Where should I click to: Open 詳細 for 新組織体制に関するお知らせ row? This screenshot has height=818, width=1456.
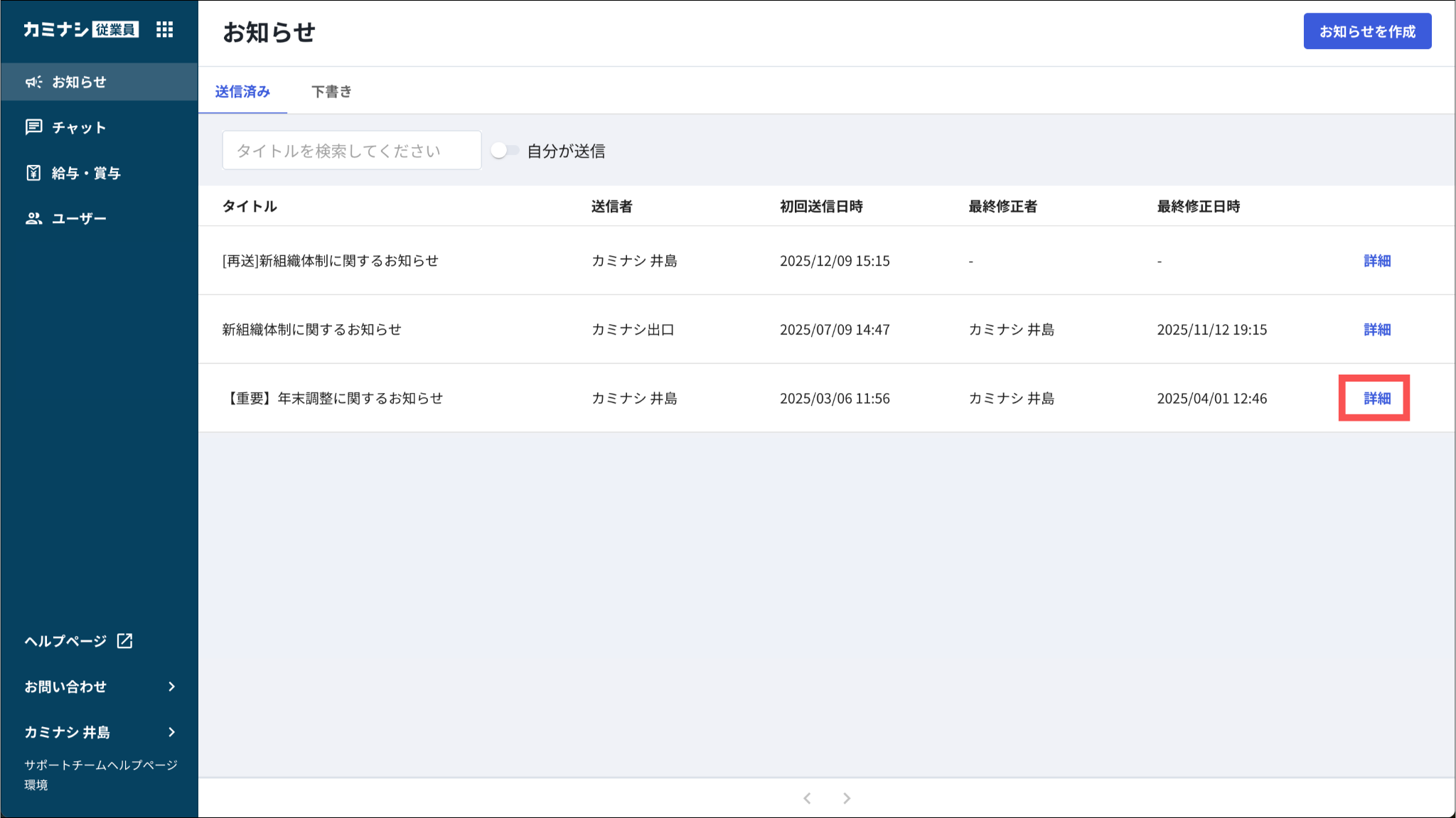pyautogui.click(x=1376, y=330)
